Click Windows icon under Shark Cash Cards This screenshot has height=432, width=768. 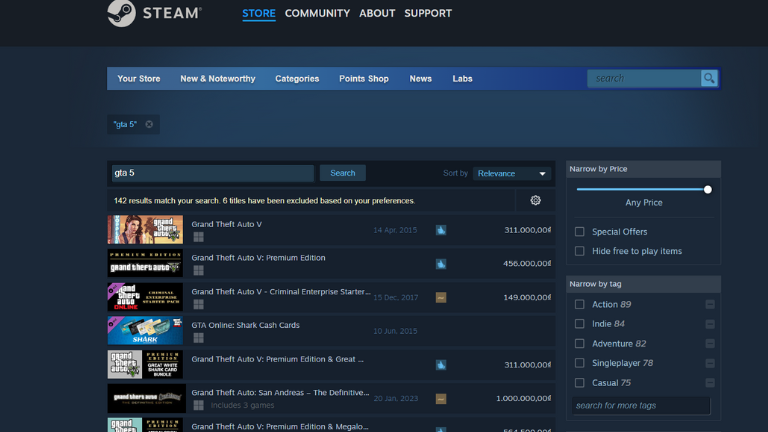click(x=198, y=337)
